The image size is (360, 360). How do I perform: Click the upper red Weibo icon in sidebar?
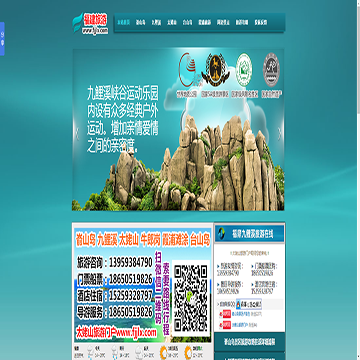pos(225,314)
